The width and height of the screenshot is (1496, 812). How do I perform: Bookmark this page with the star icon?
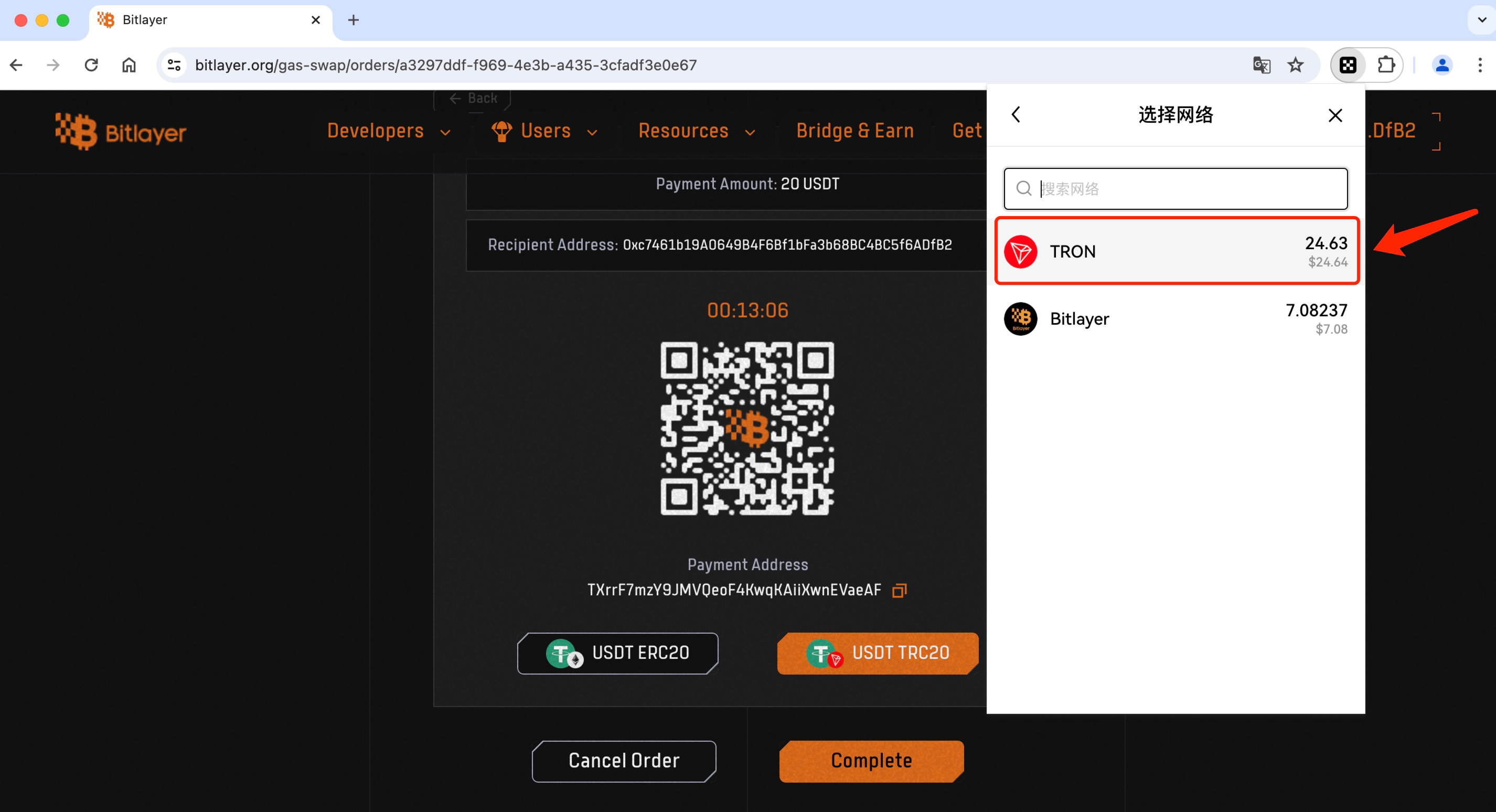[x=1296, y=65]
